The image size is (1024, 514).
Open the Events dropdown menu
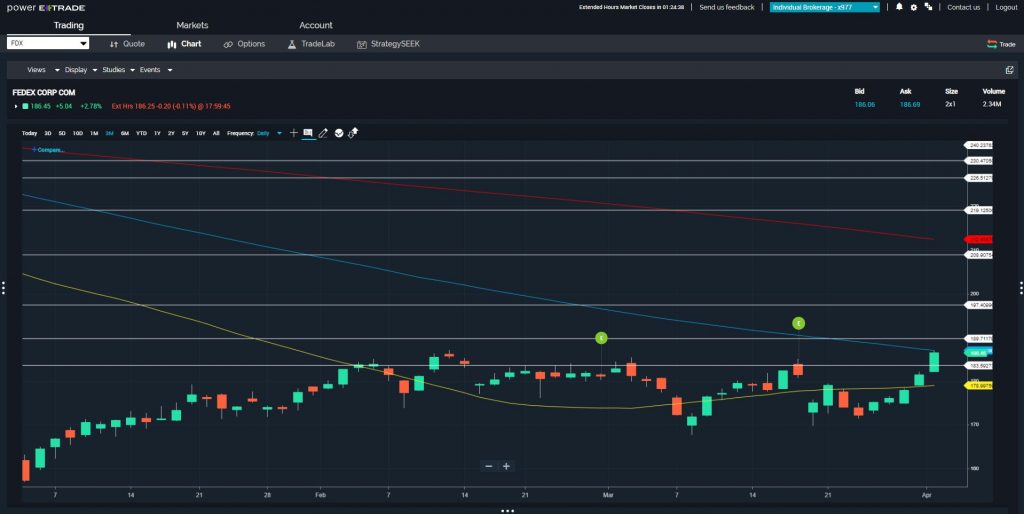pos(156,70)
